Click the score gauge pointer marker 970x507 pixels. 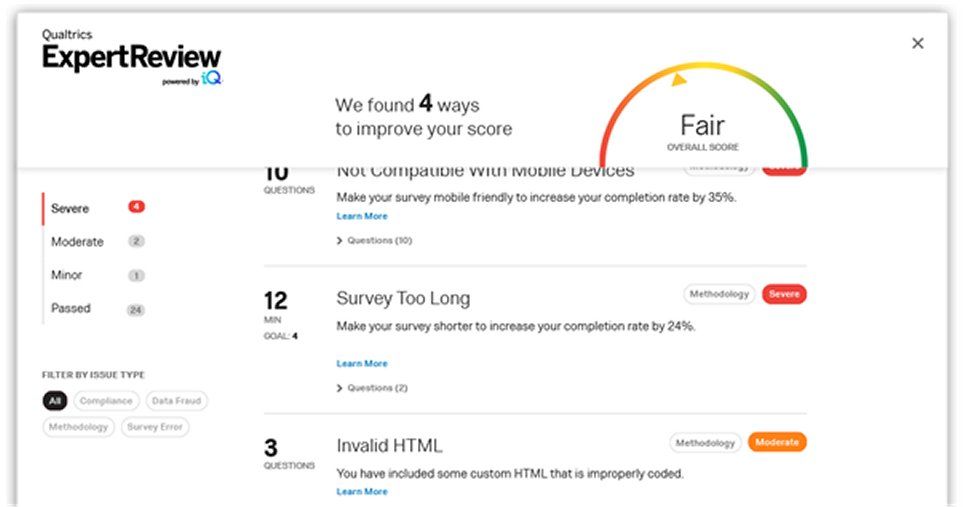[x=679, y=78]
